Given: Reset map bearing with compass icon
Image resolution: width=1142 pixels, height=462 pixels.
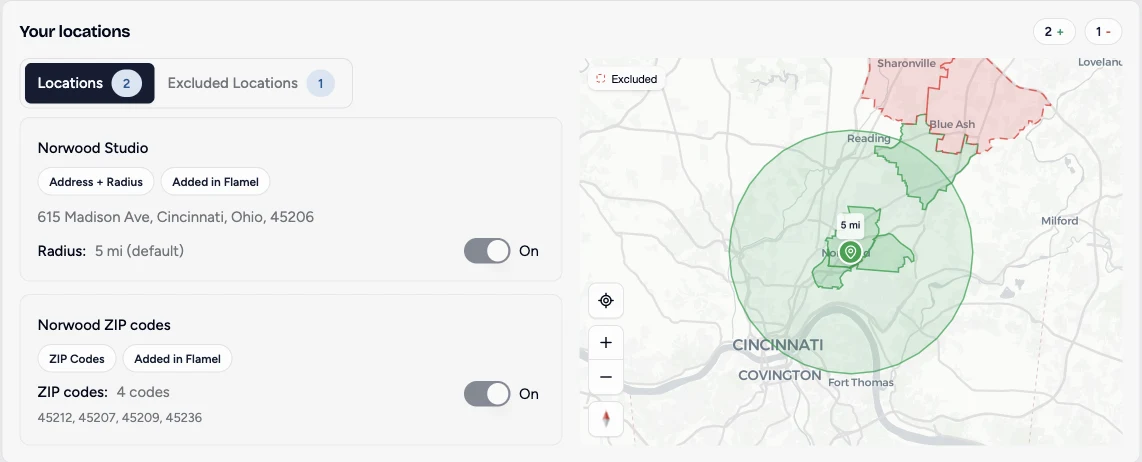Looking at the screenshot, I should pos(606,419).
